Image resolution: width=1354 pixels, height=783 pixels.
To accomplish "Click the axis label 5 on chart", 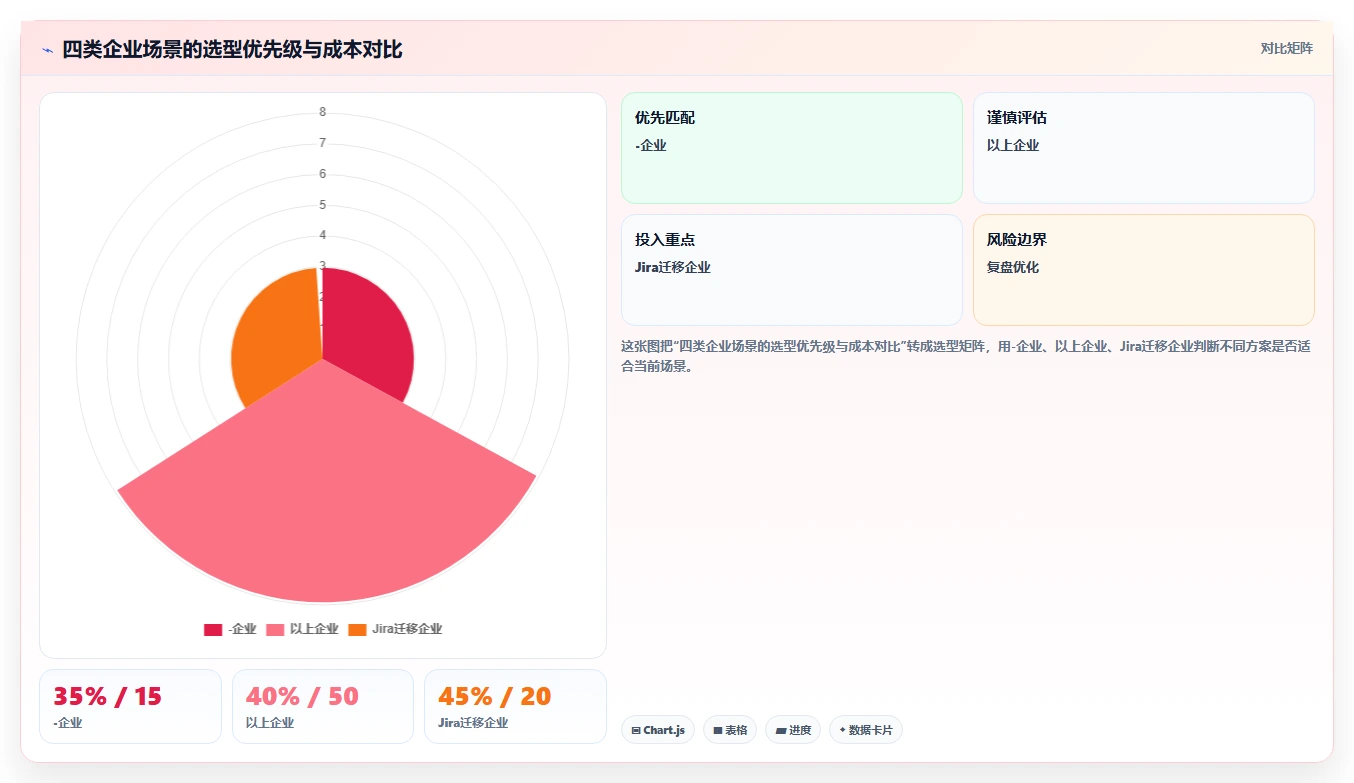I will (322, 205).
